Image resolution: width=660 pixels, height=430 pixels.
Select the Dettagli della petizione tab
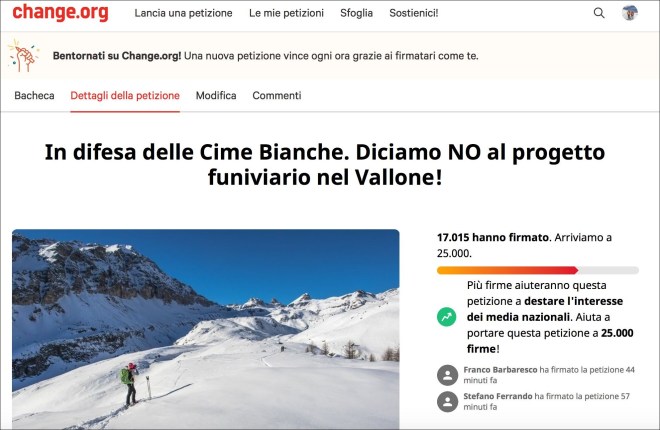[x=125, y=96]
